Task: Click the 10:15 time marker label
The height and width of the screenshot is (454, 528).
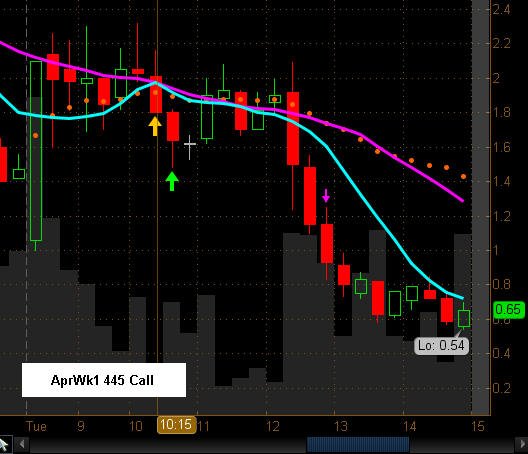Action: pos(176,425)
